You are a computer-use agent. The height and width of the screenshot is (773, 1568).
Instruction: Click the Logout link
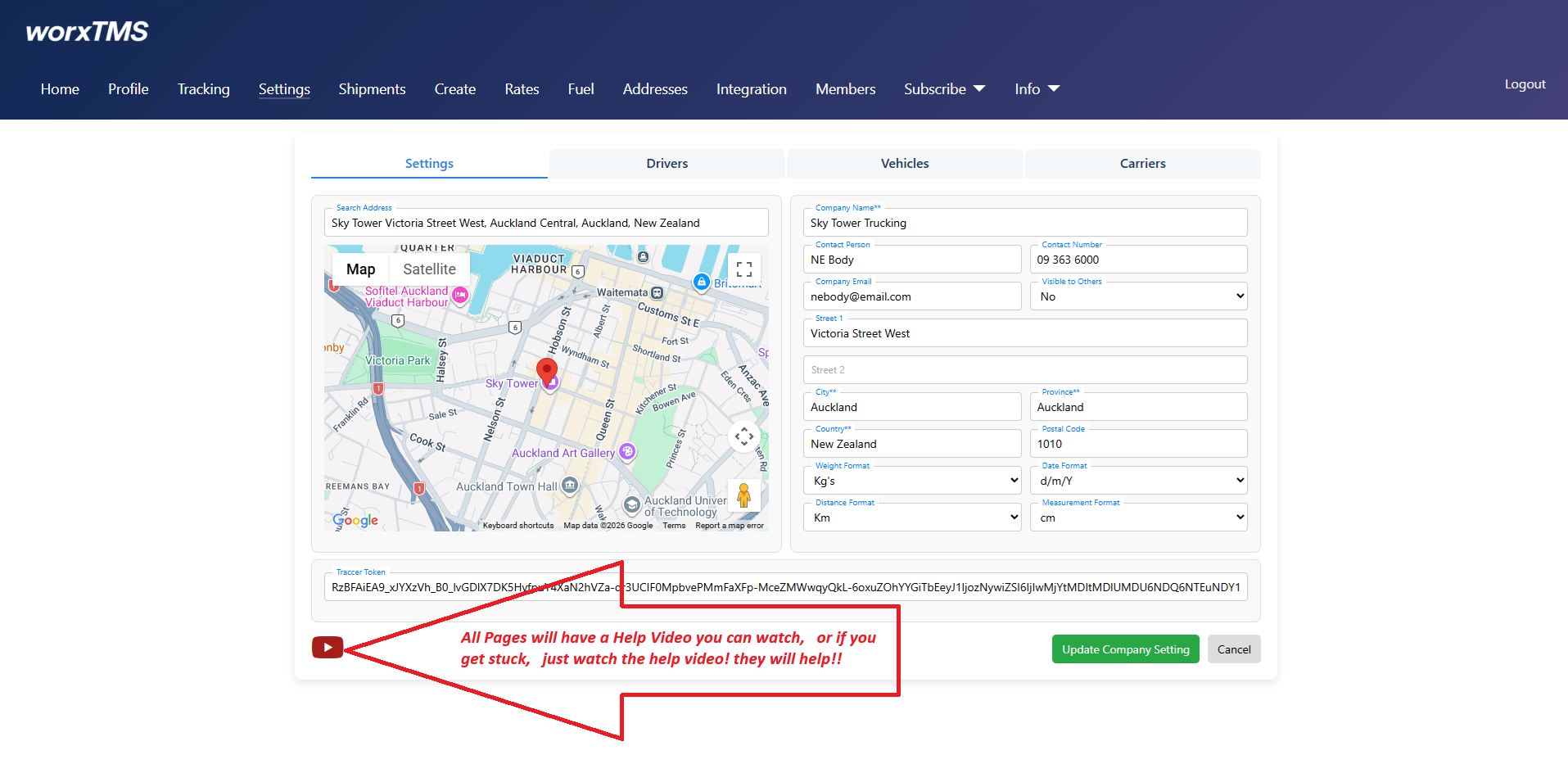(x=1525, y=84)
